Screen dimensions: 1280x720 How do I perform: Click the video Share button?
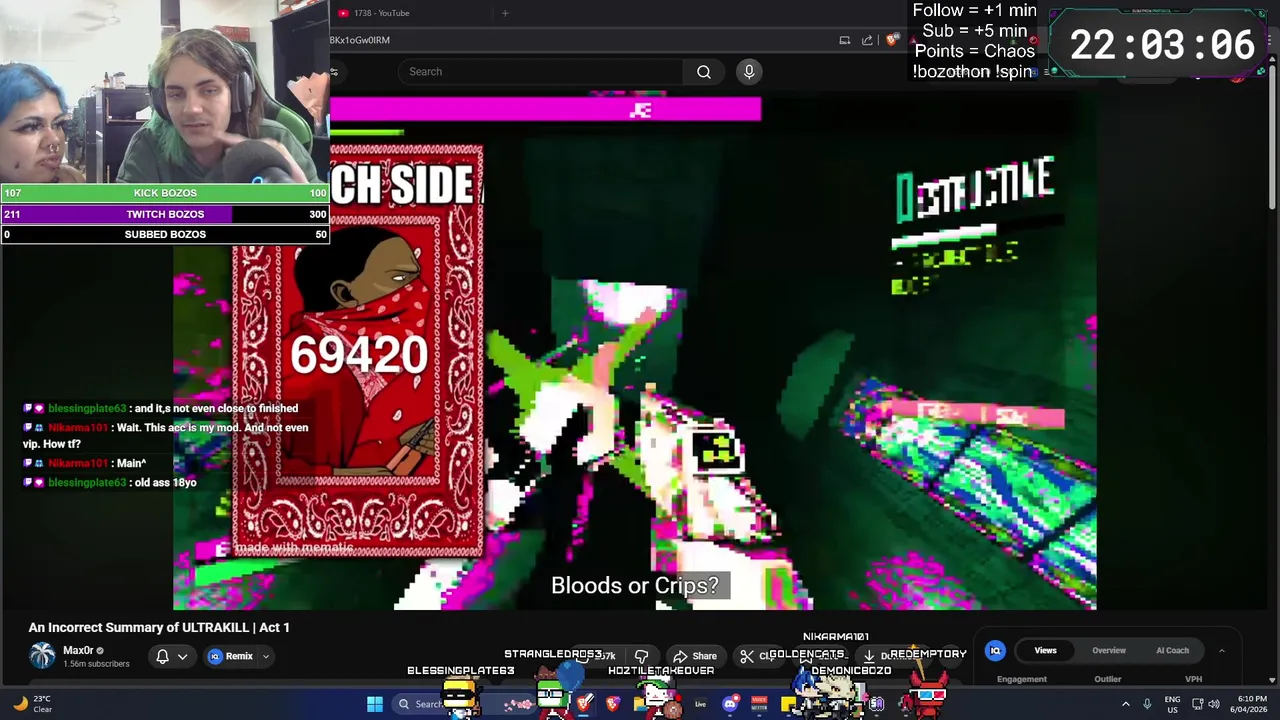click(x=694, y=656)
